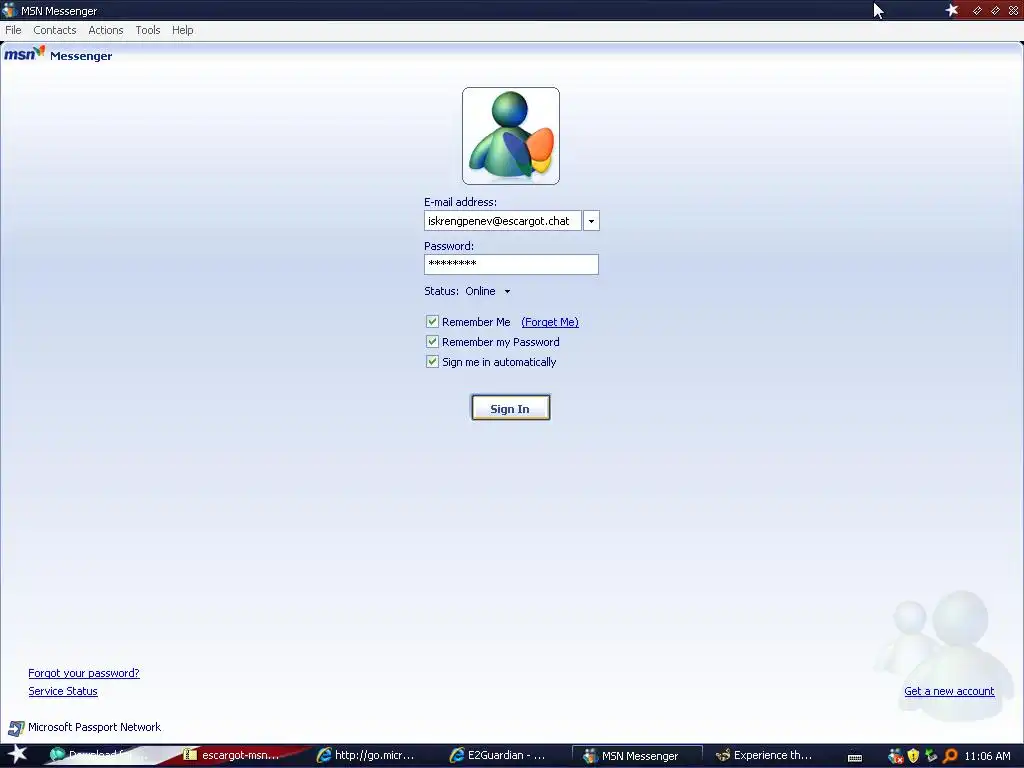
Task: Open the E2Guardian Internet Explorer taskbar item
Action: pos(498,756)
